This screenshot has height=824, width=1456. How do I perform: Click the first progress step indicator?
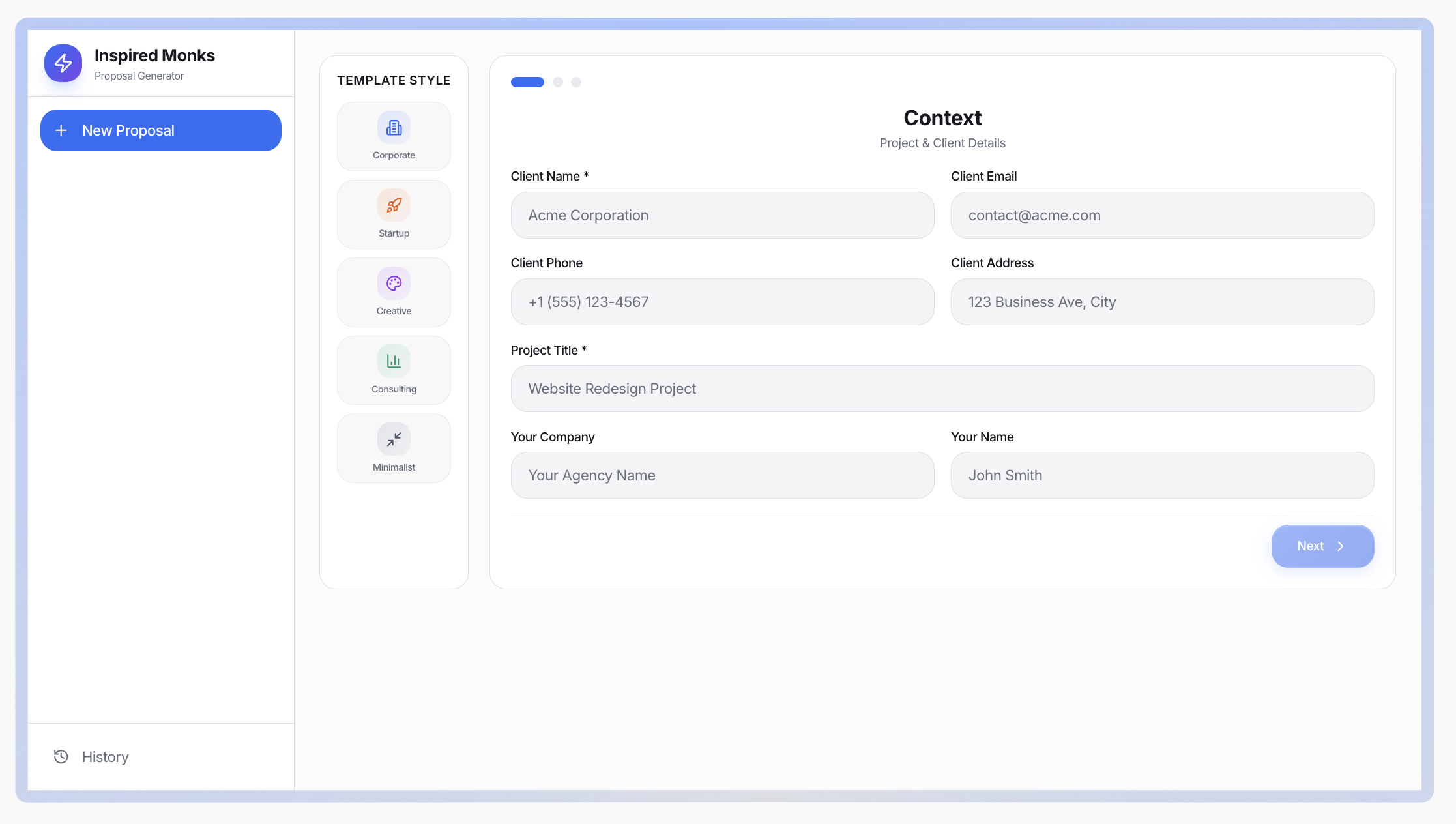[527, 82]
